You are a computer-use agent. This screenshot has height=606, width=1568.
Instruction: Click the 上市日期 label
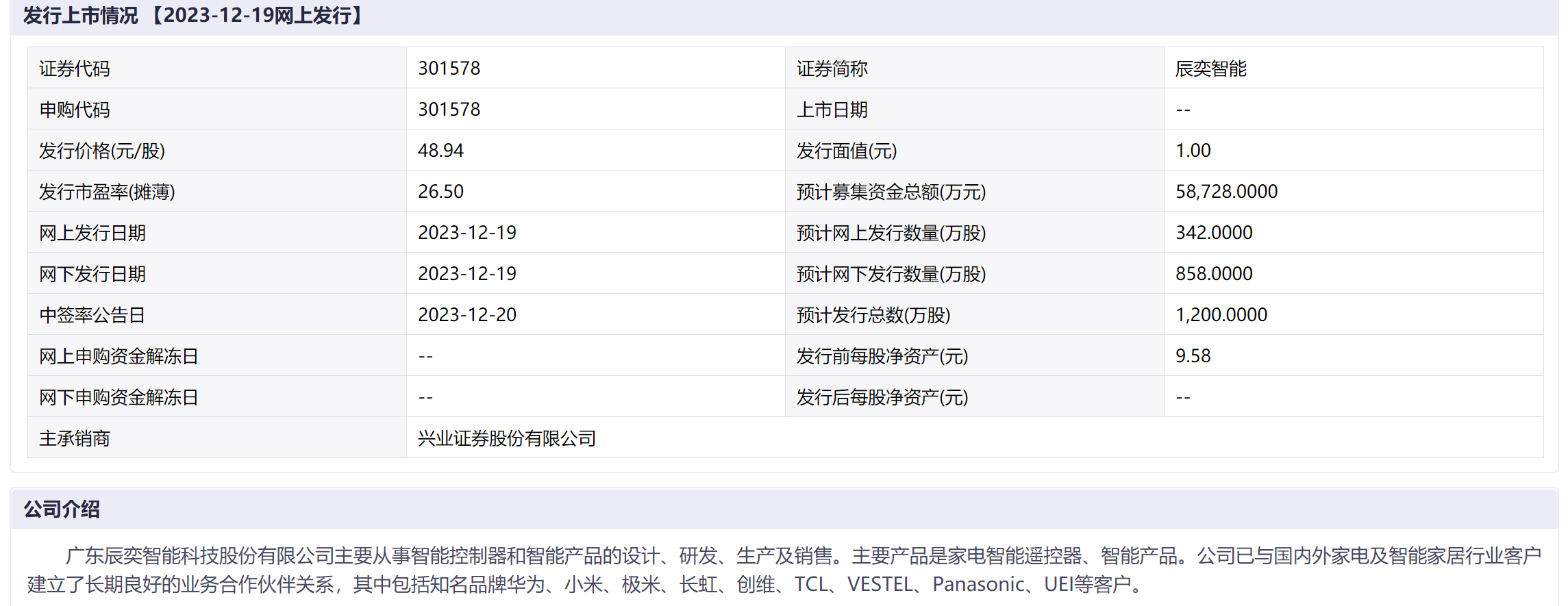coord(832,110)
